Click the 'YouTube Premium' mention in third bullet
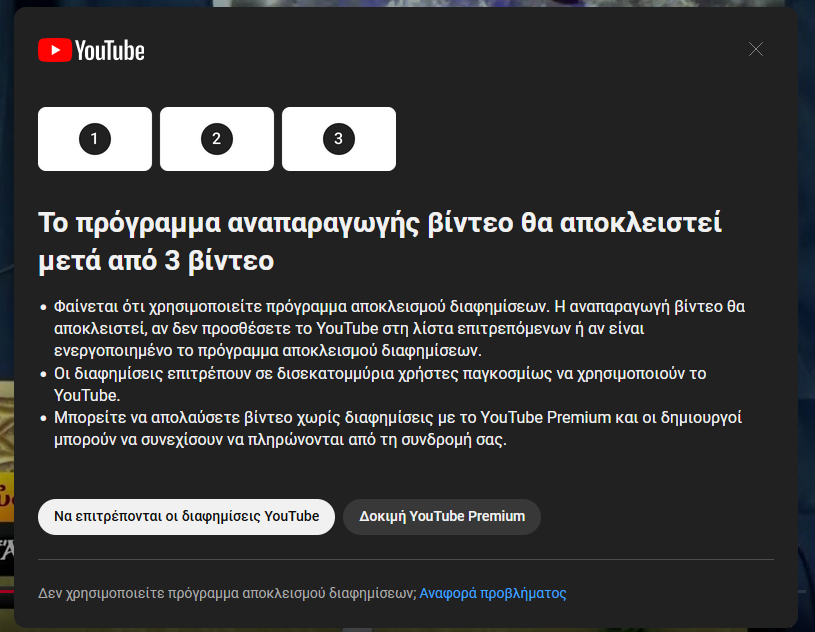Screen dimensions: 815x632 coord(545,418)
